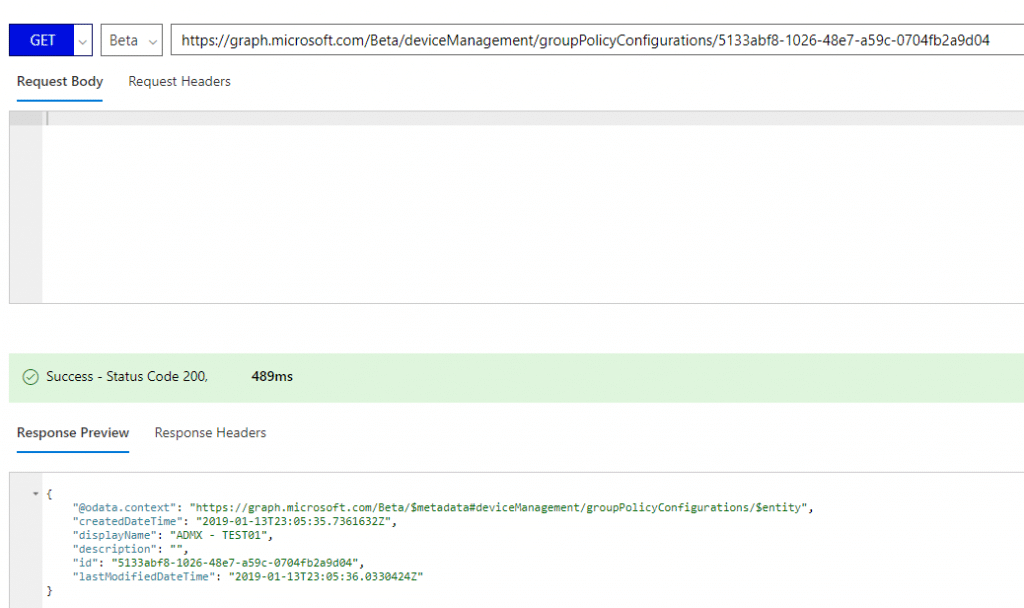Click the blue GET method button
The width and height of the screenshot is (1024, 608).
(x=42, y=40)
